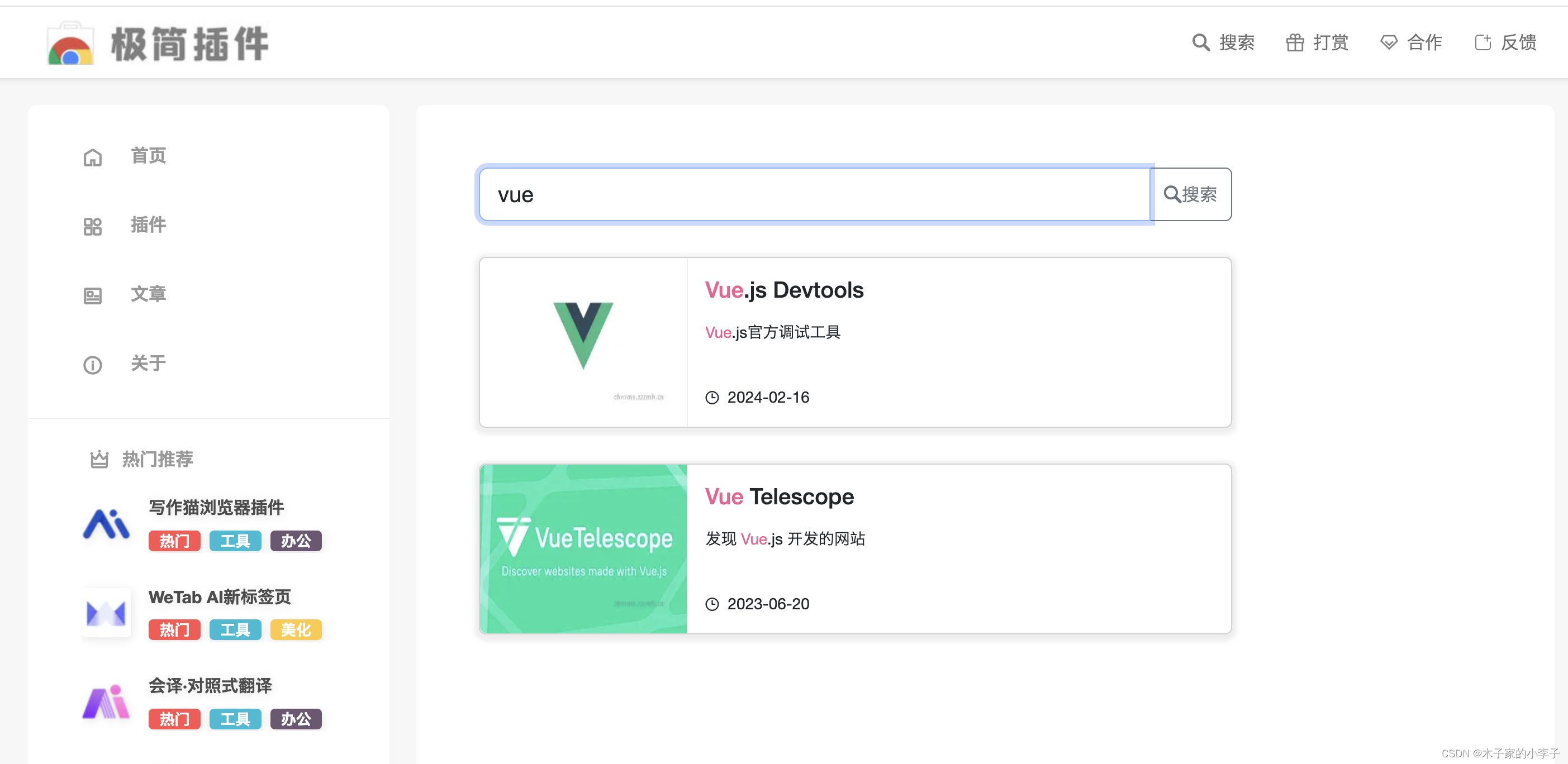Click the grid icon beside 插件
1568x764 pixels.
(x=93, y=226)
